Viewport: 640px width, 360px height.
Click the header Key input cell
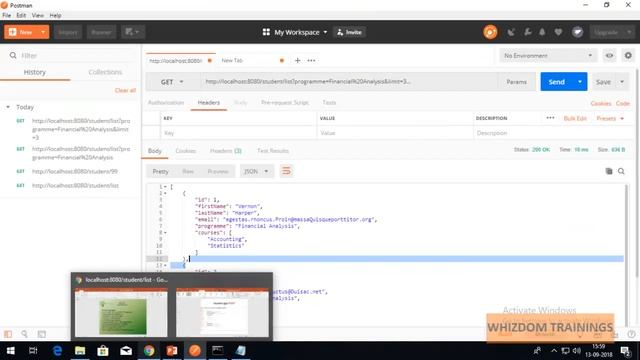[238, 133]
